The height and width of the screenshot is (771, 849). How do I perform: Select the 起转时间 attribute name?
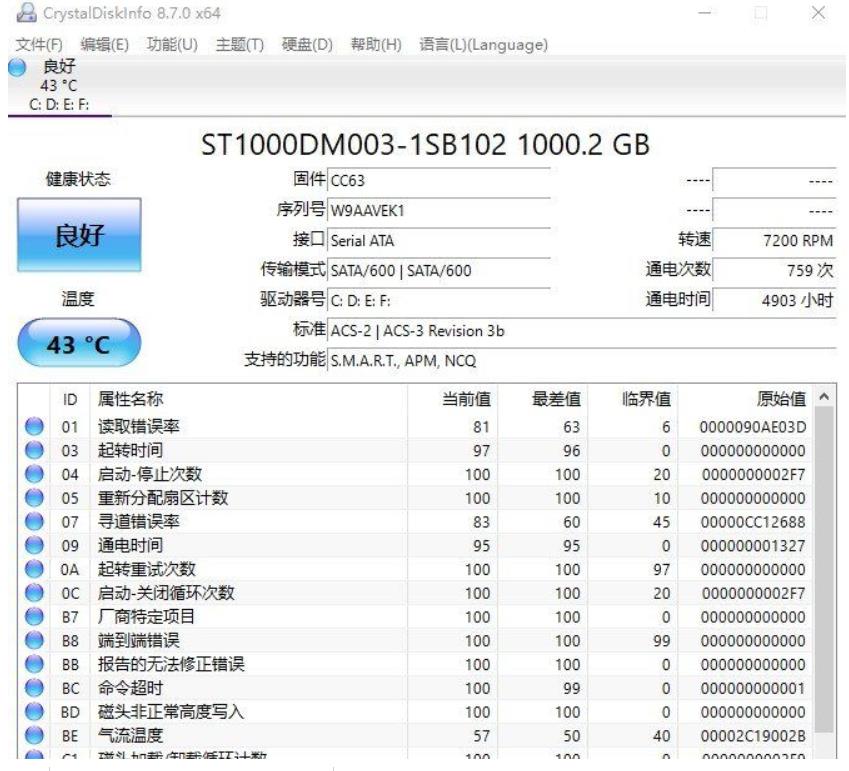(130, 450)
